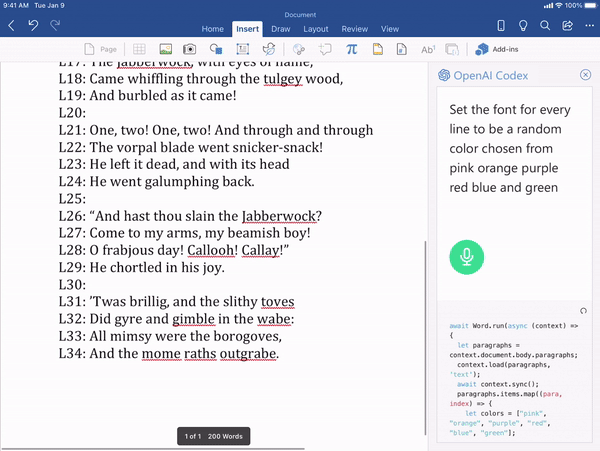Screen dimensions: 600x451
Task: Insert a table from the ribbon
Action: [x=139, y=49]
